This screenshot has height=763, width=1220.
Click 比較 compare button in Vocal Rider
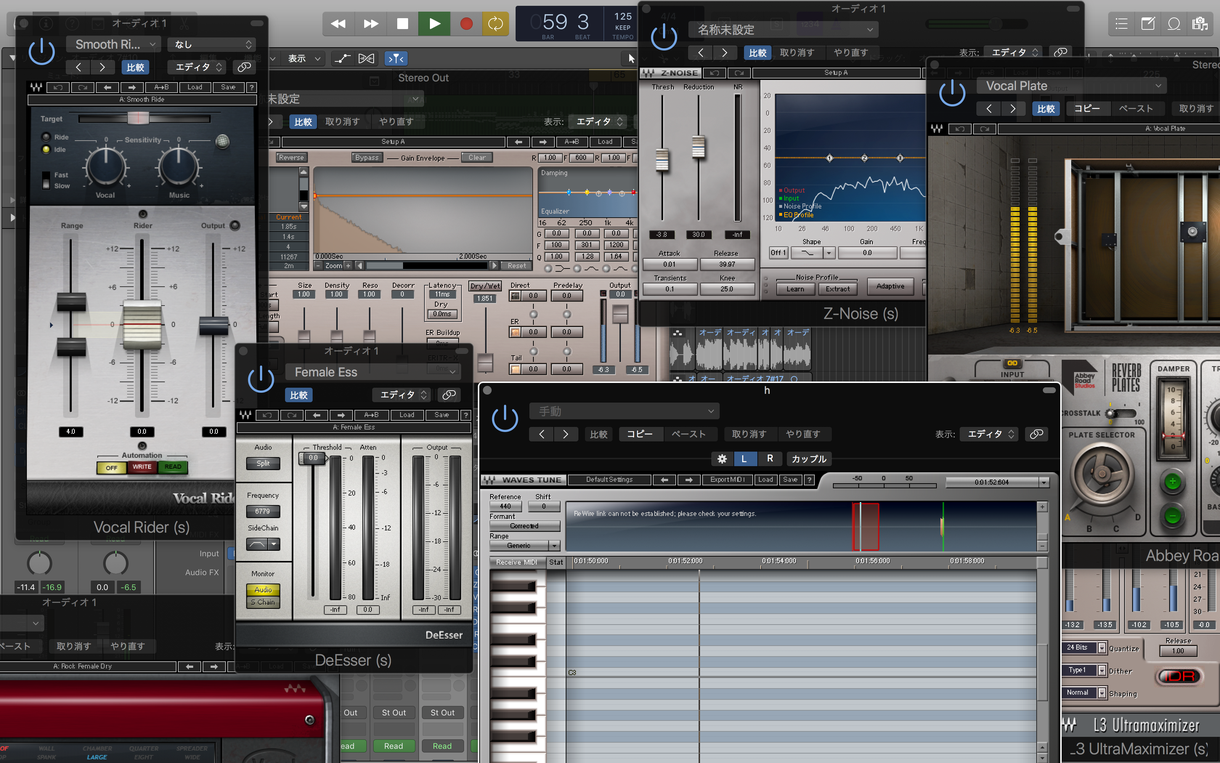click(x=135, y=67)
